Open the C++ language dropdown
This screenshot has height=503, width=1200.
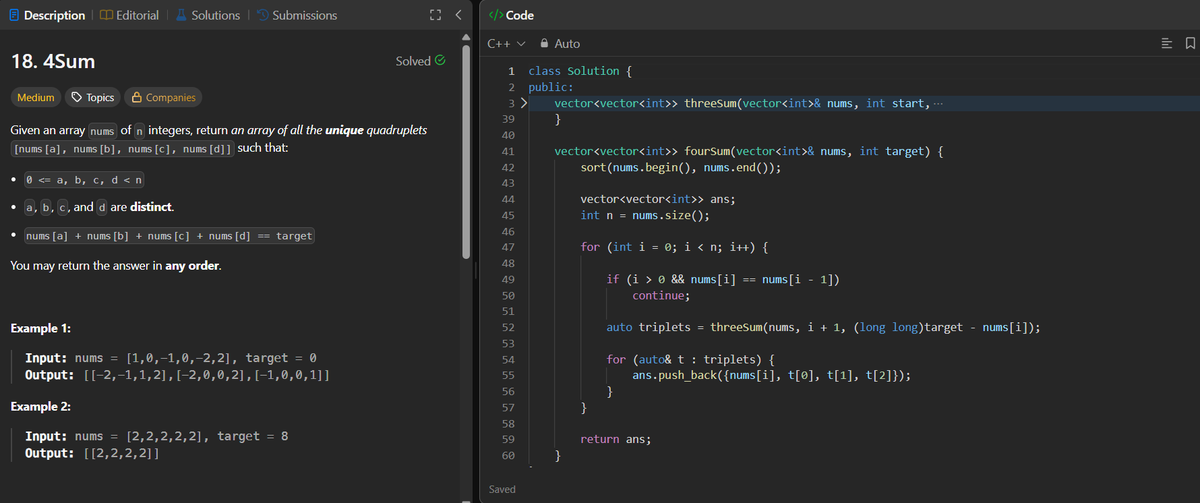coord(506,44)
